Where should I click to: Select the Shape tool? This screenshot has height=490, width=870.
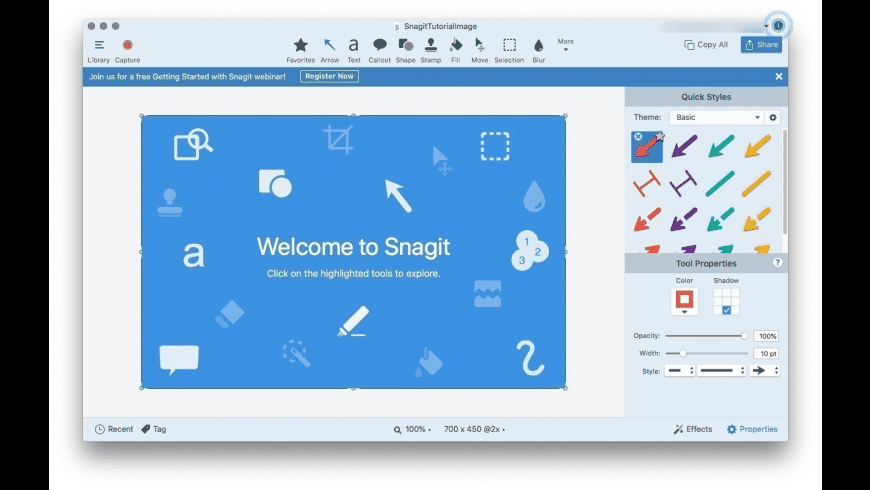click(x=406, y=50)
